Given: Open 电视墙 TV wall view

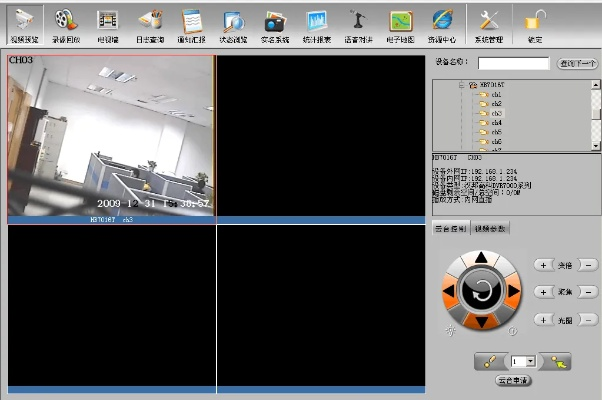Looking at the screenshot, I should [107, 25].
